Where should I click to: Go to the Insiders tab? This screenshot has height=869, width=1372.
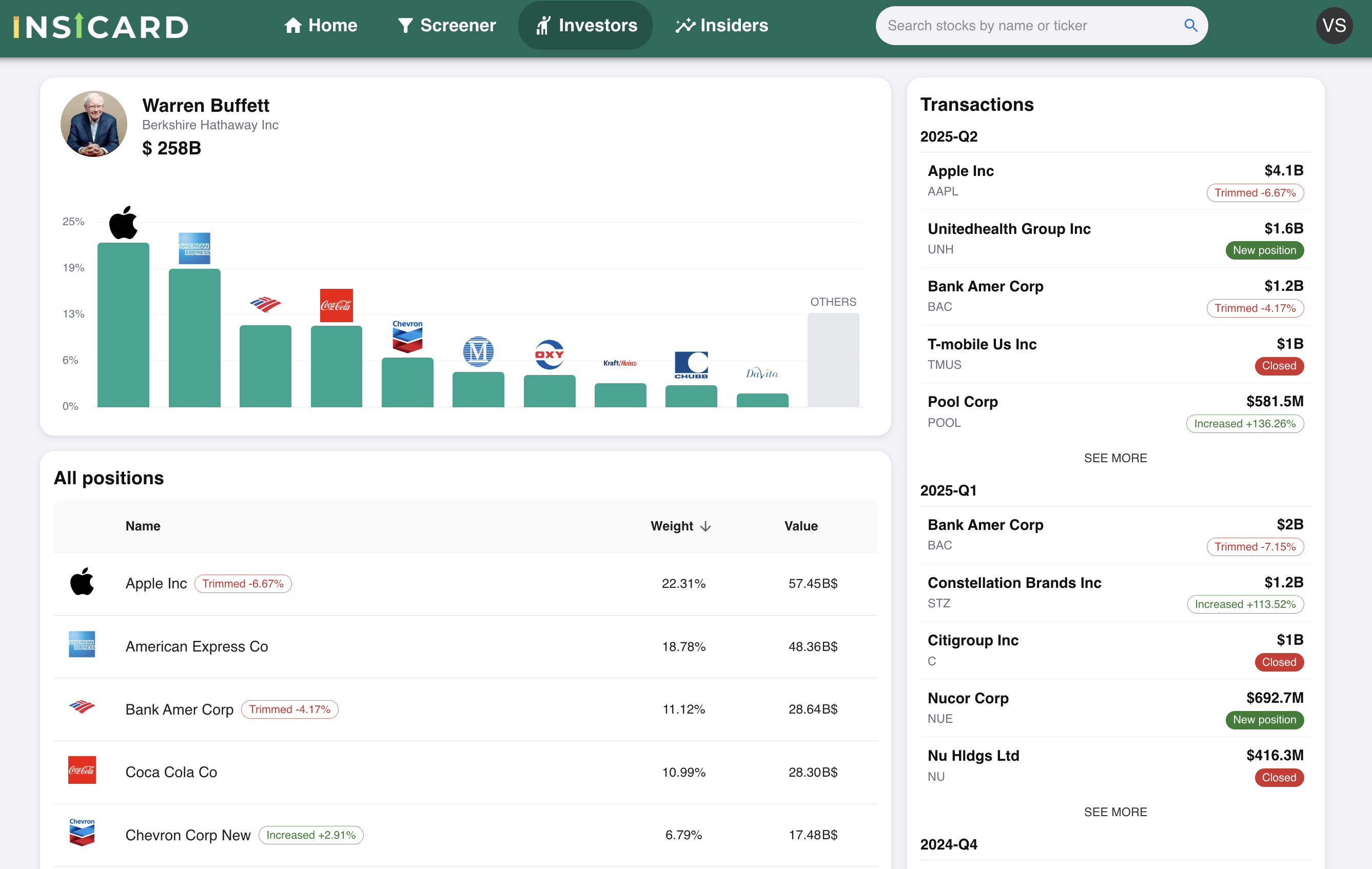click(x=721, y=25)
